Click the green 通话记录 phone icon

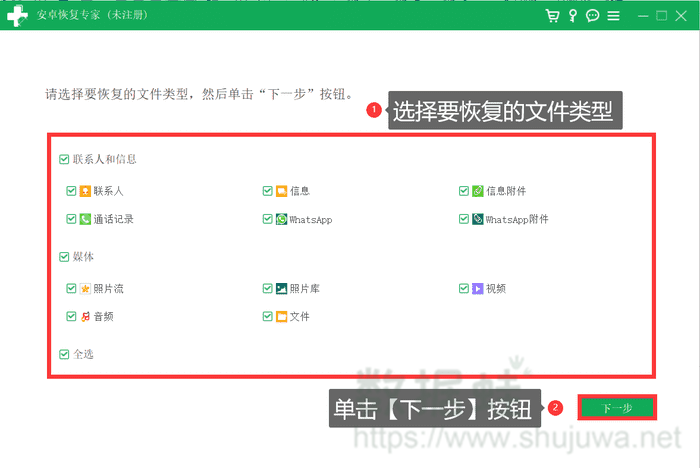coord(85,219)
